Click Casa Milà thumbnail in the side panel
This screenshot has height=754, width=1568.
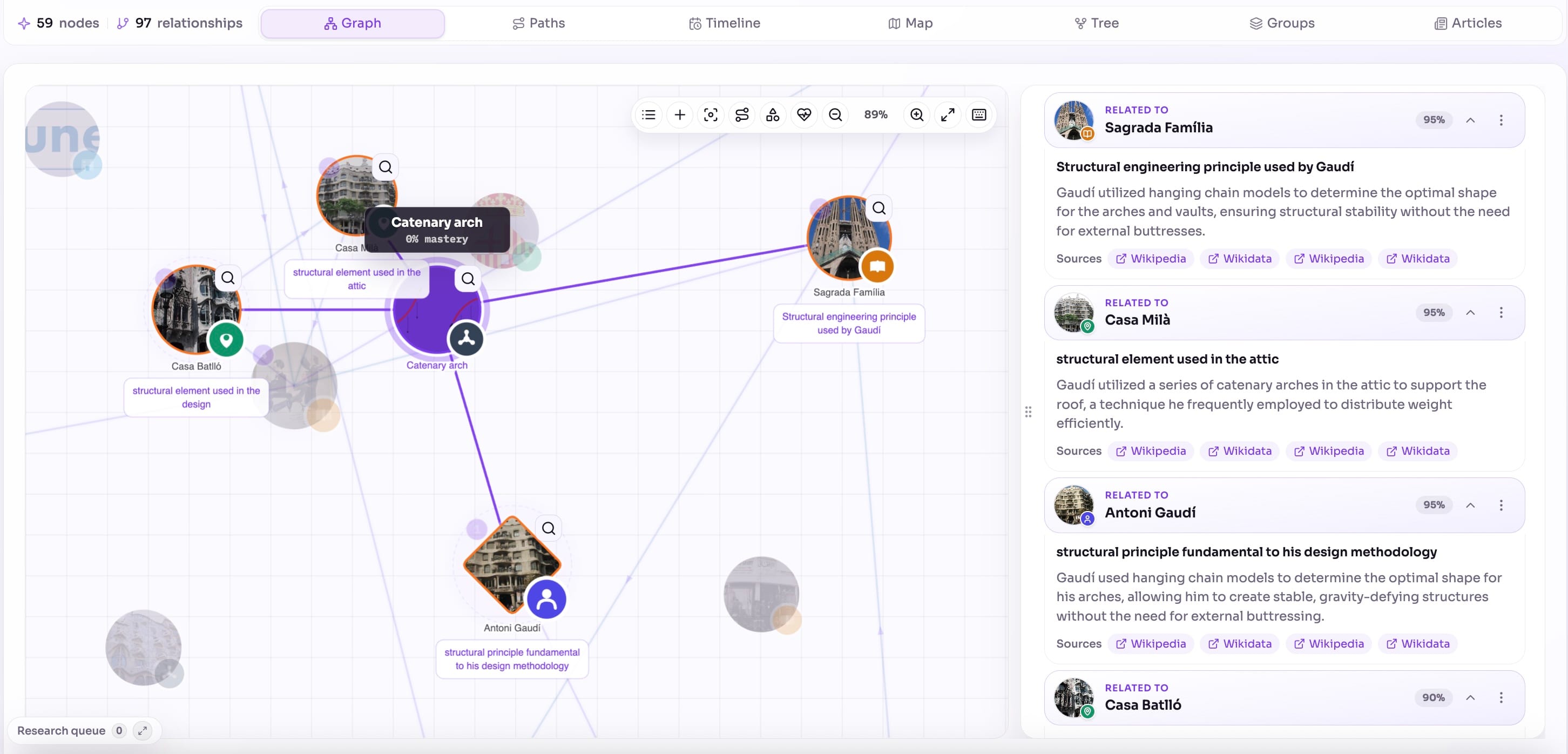(x=1074, y=312)
